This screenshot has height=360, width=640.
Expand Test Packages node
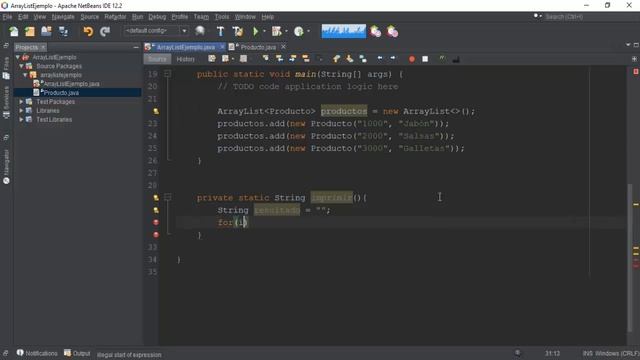(x=21, y=102)
